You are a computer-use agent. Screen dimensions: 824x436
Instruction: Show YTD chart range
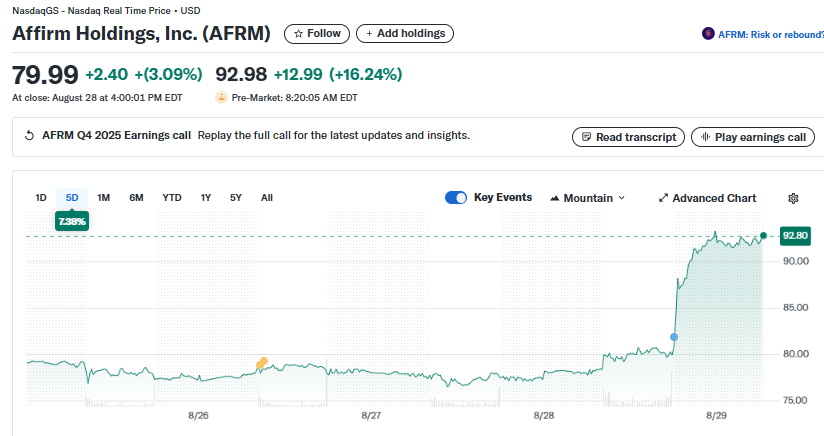click(172, 198)
